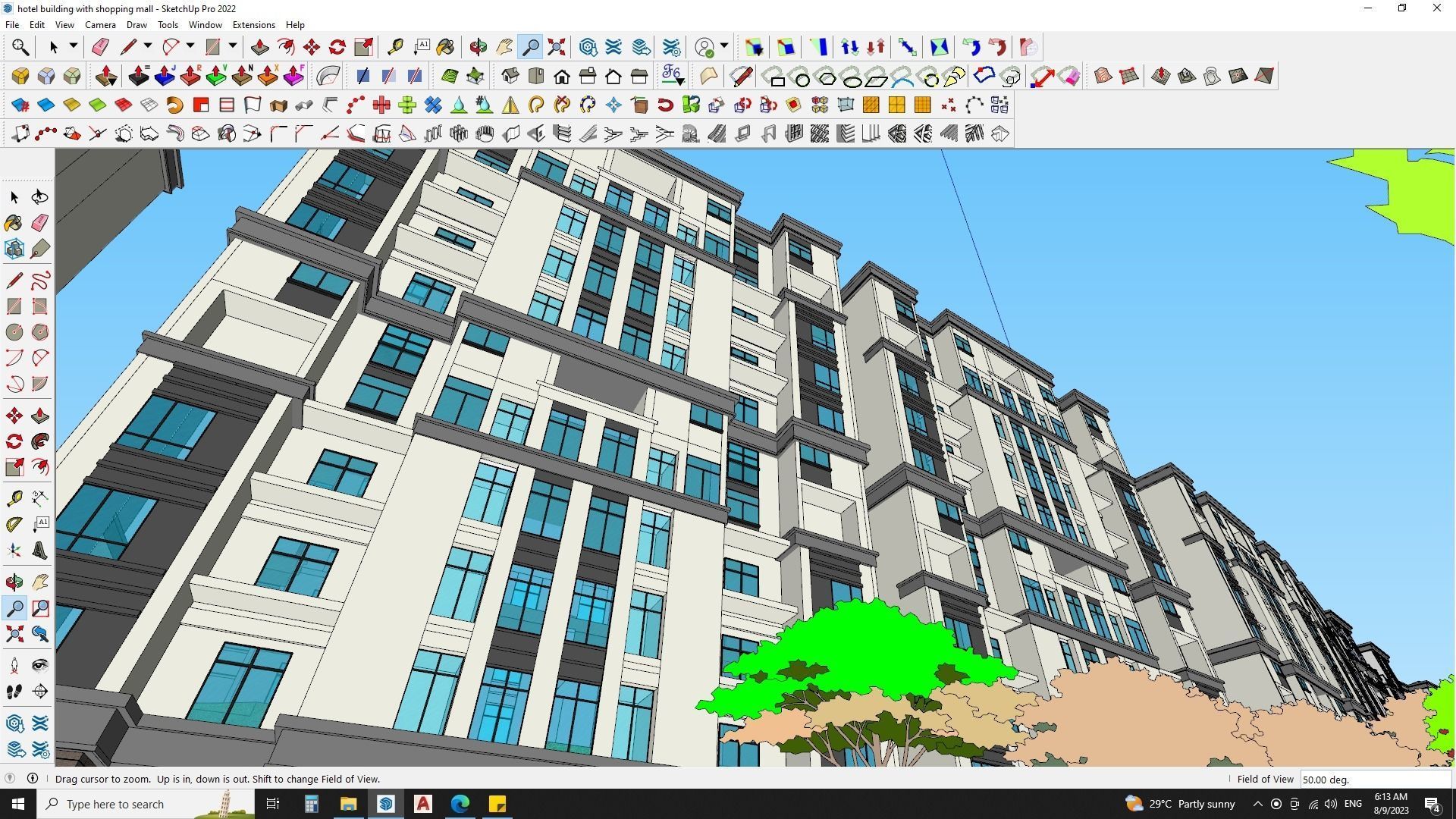Select the Position Camera tool in left toolbar
1456x819 pixels.
14,666
